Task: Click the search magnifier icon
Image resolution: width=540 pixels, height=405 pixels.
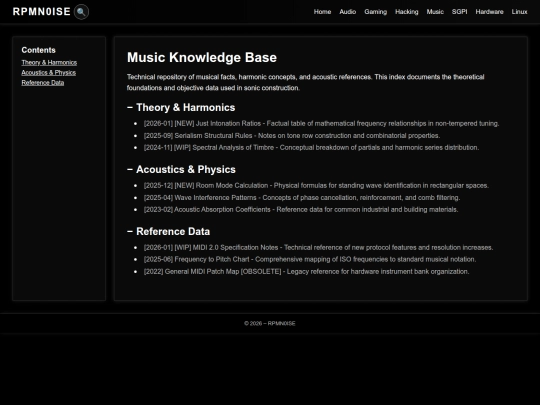Action: pyautogui.click(x=81, y=12)
